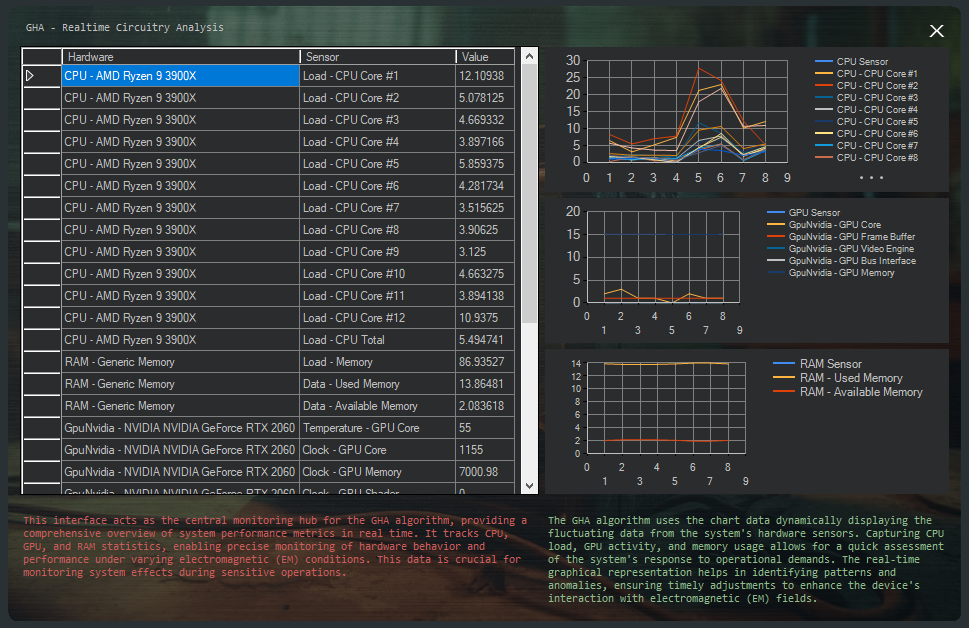
Task: Click the scroll up arrow of the sensor table
Action: (529, 56)
